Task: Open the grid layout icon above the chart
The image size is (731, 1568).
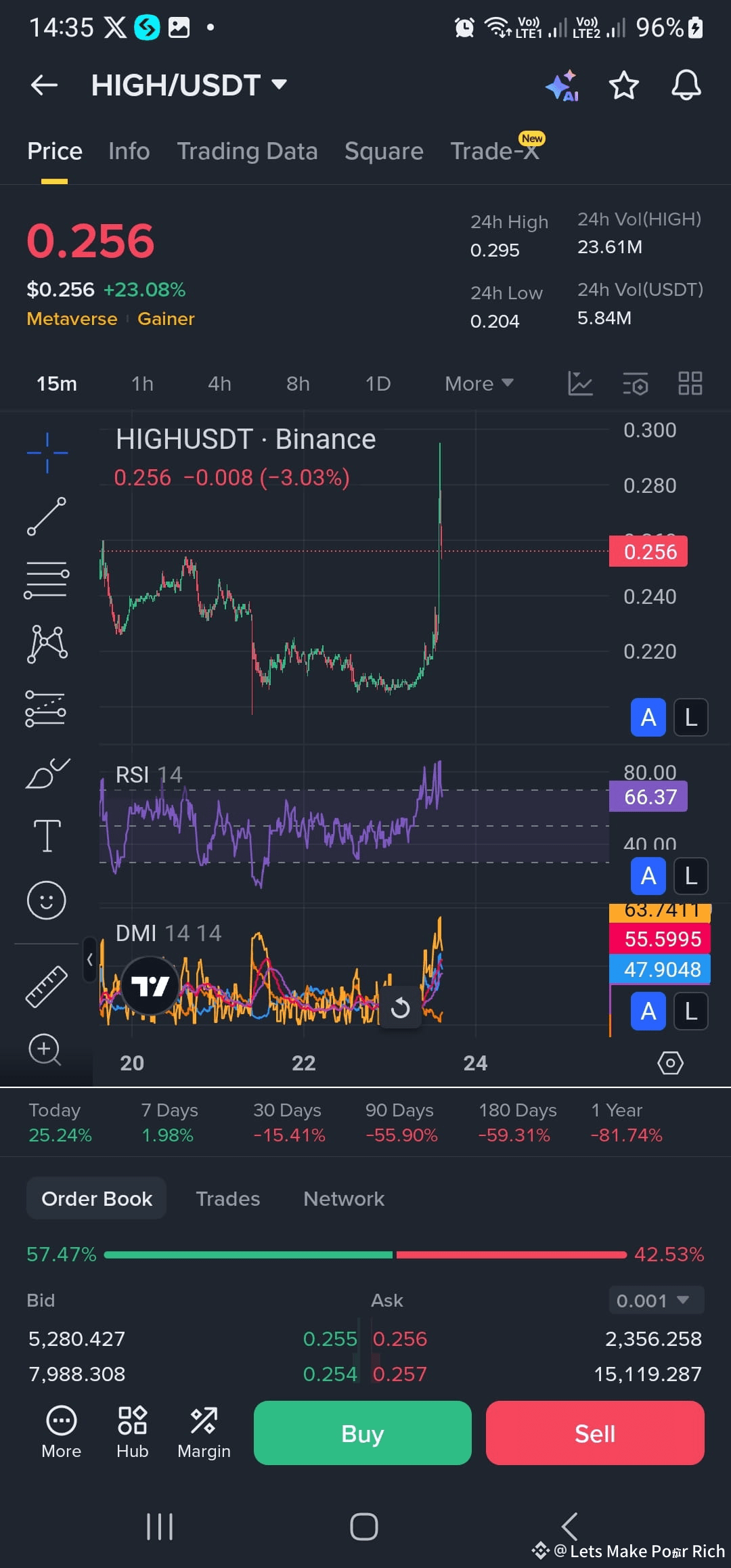Action: (x=690, y=383)
